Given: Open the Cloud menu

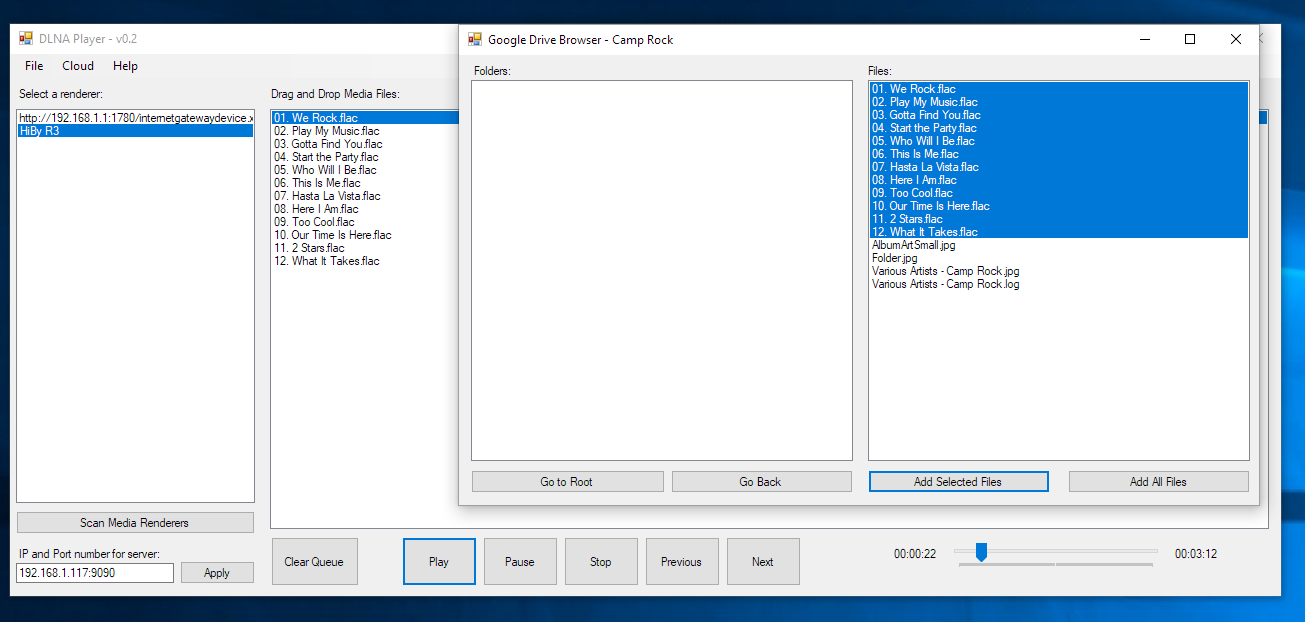Looking at the screenshot, I should [78, 66].
